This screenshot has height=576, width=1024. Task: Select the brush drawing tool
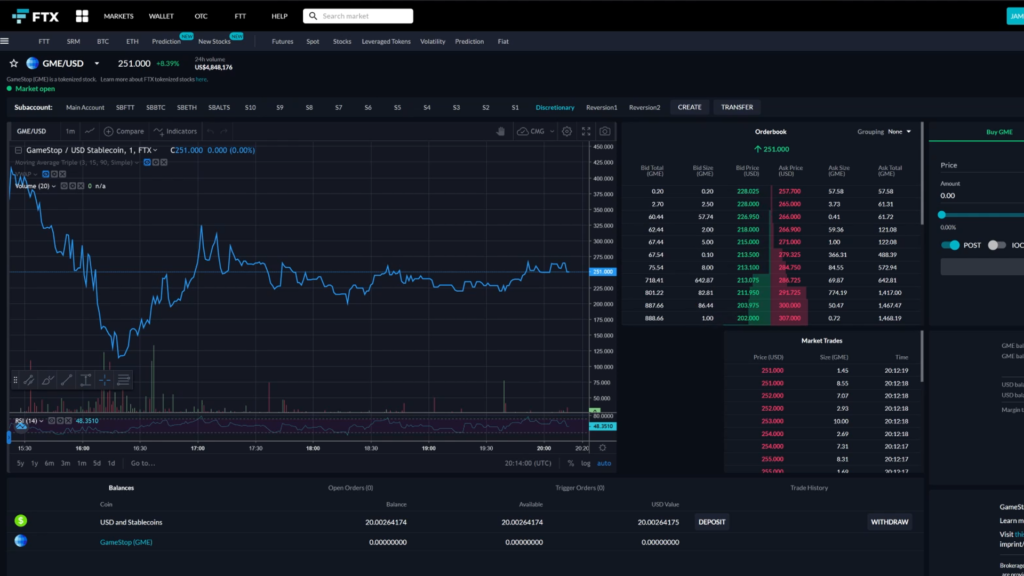pyautogui.click(x=48, y=379)
